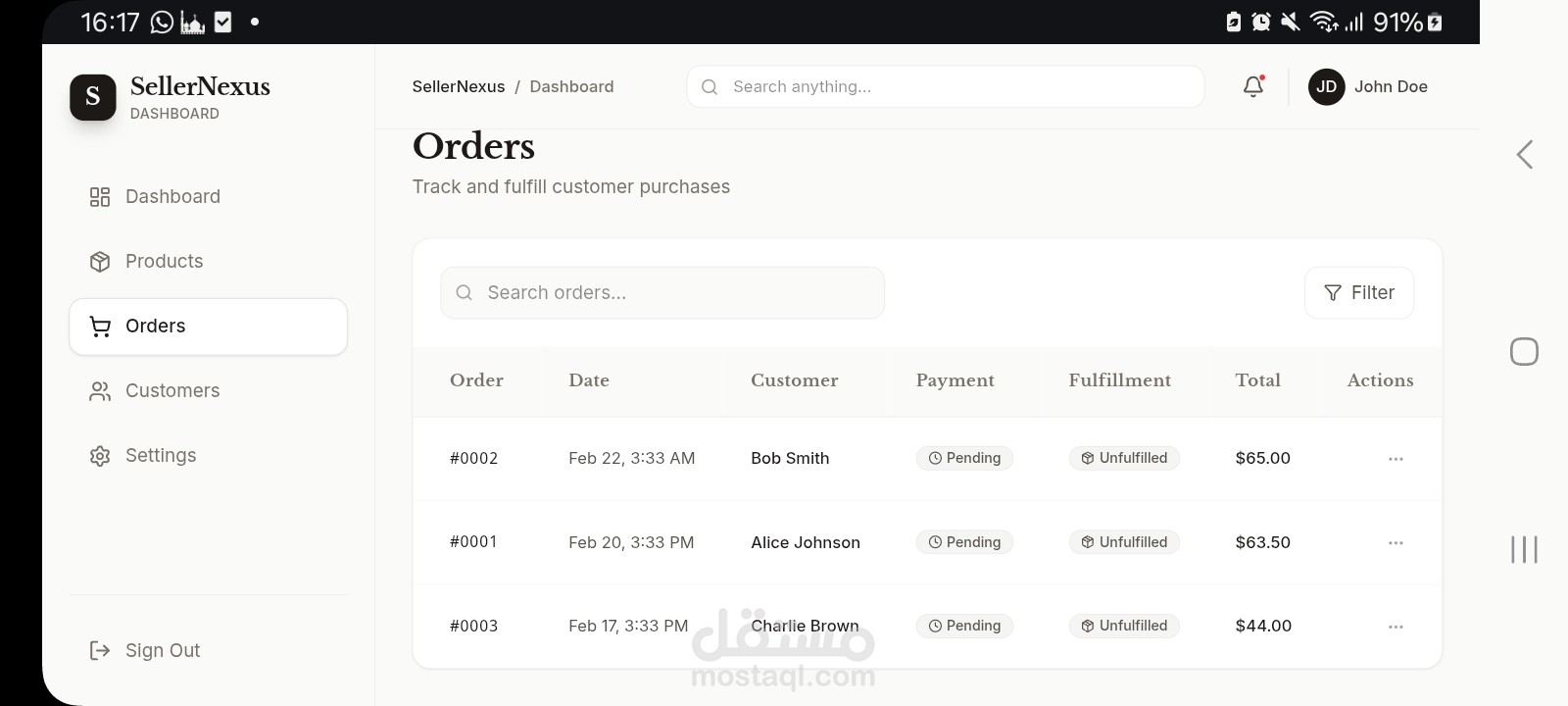This screenshot has width=1568, height=706.
Task: Click Pending badge for Charlie Brown's order
Action: [x=964, y=626]
